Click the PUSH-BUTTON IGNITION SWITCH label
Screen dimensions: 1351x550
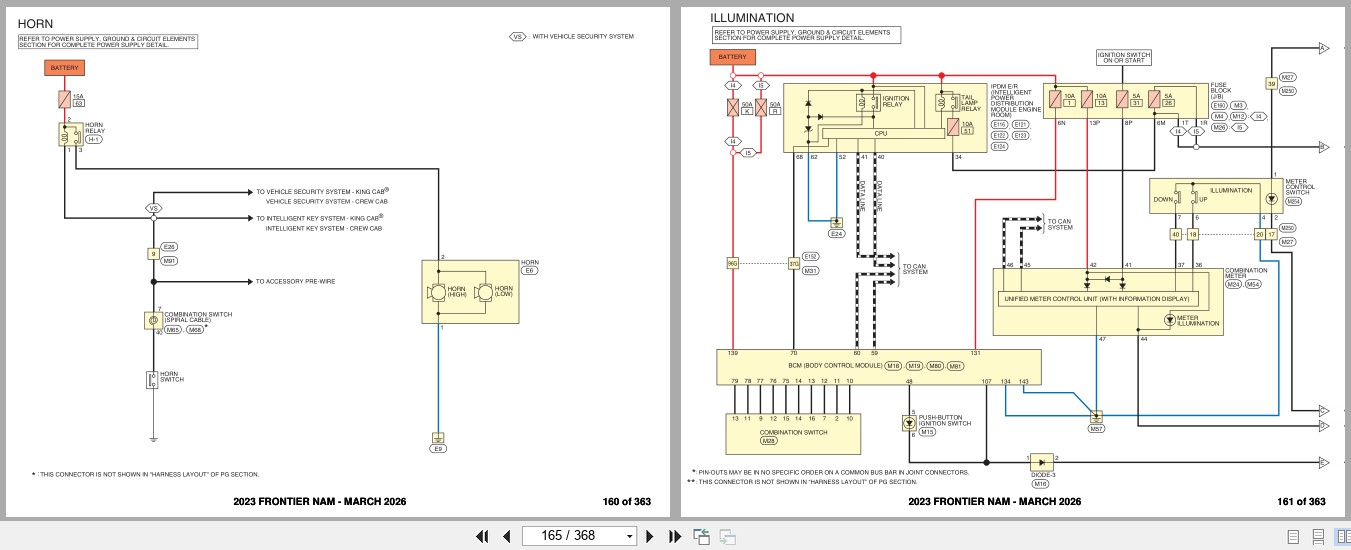pyautogui.click(x=946, y=421)
